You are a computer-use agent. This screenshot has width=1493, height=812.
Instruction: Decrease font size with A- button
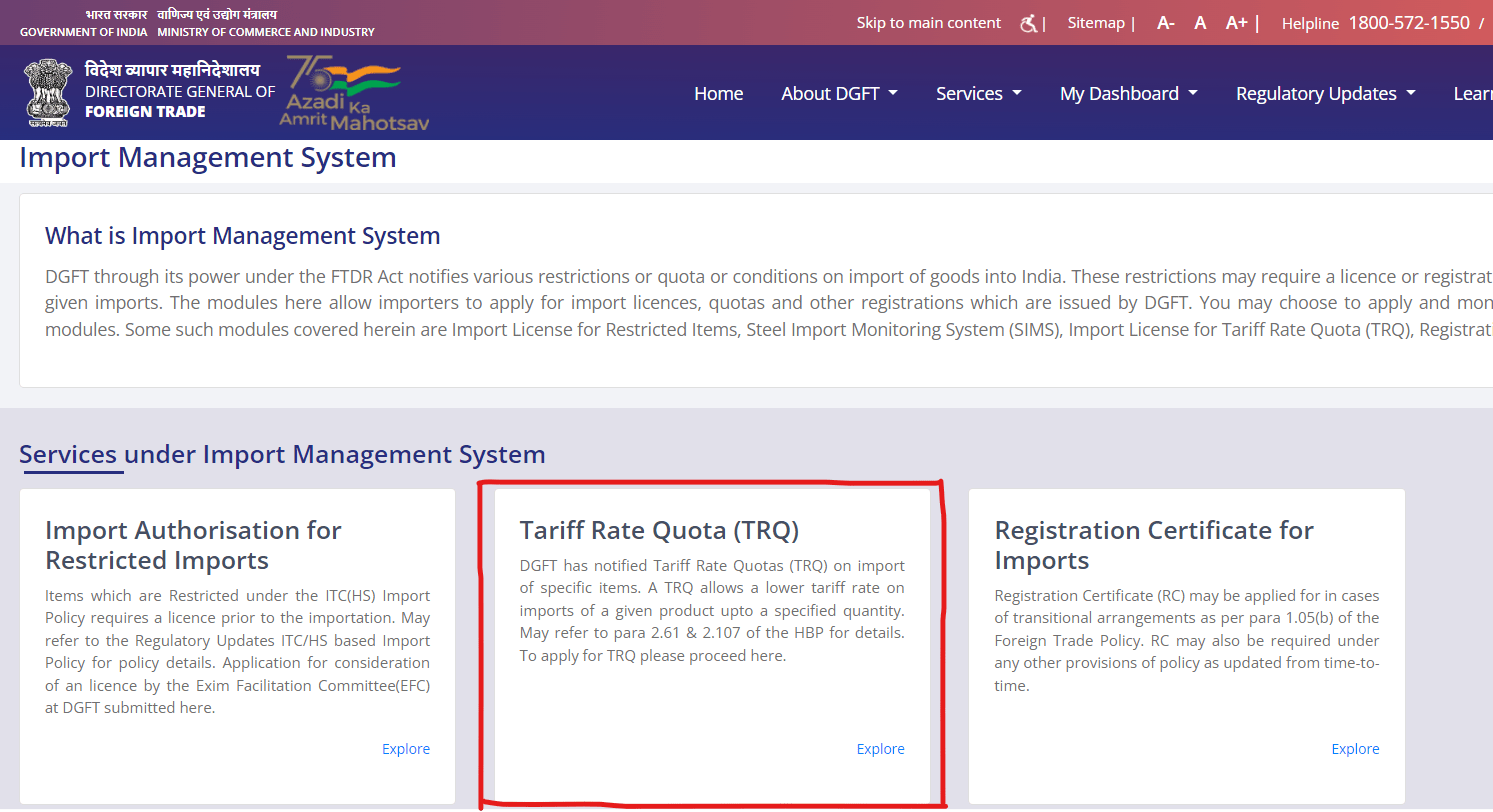pyautogui.click(x=1165, y=23)
